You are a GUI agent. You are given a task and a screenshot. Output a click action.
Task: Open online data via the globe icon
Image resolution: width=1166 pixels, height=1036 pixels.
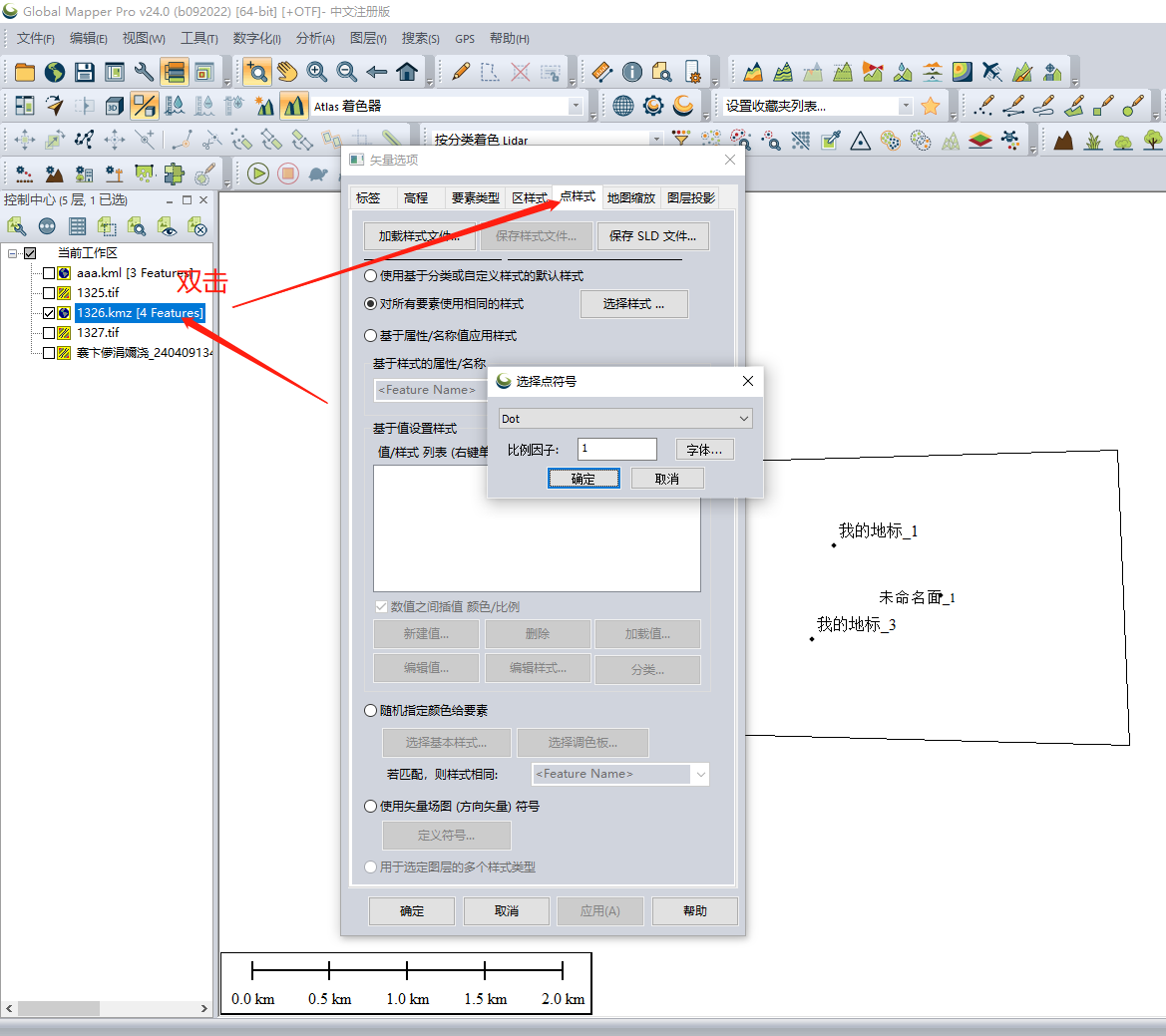54,72
